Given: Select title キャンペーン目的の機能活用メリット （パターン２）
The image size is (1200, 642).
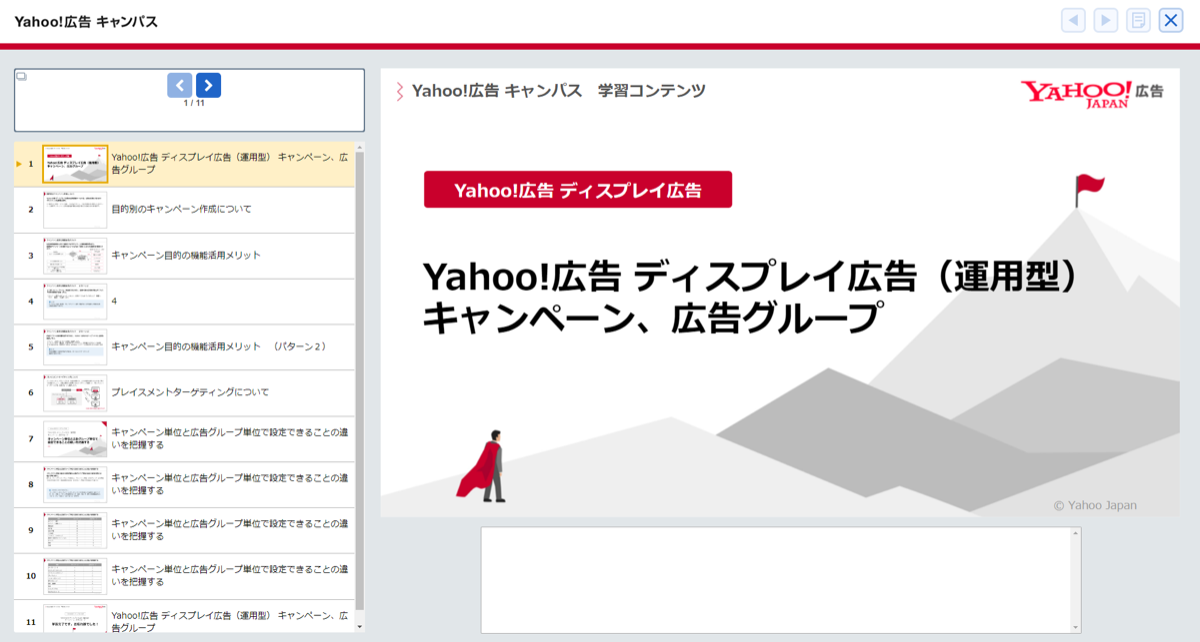Looking at the screenshot, I should (x=219, y=347).
